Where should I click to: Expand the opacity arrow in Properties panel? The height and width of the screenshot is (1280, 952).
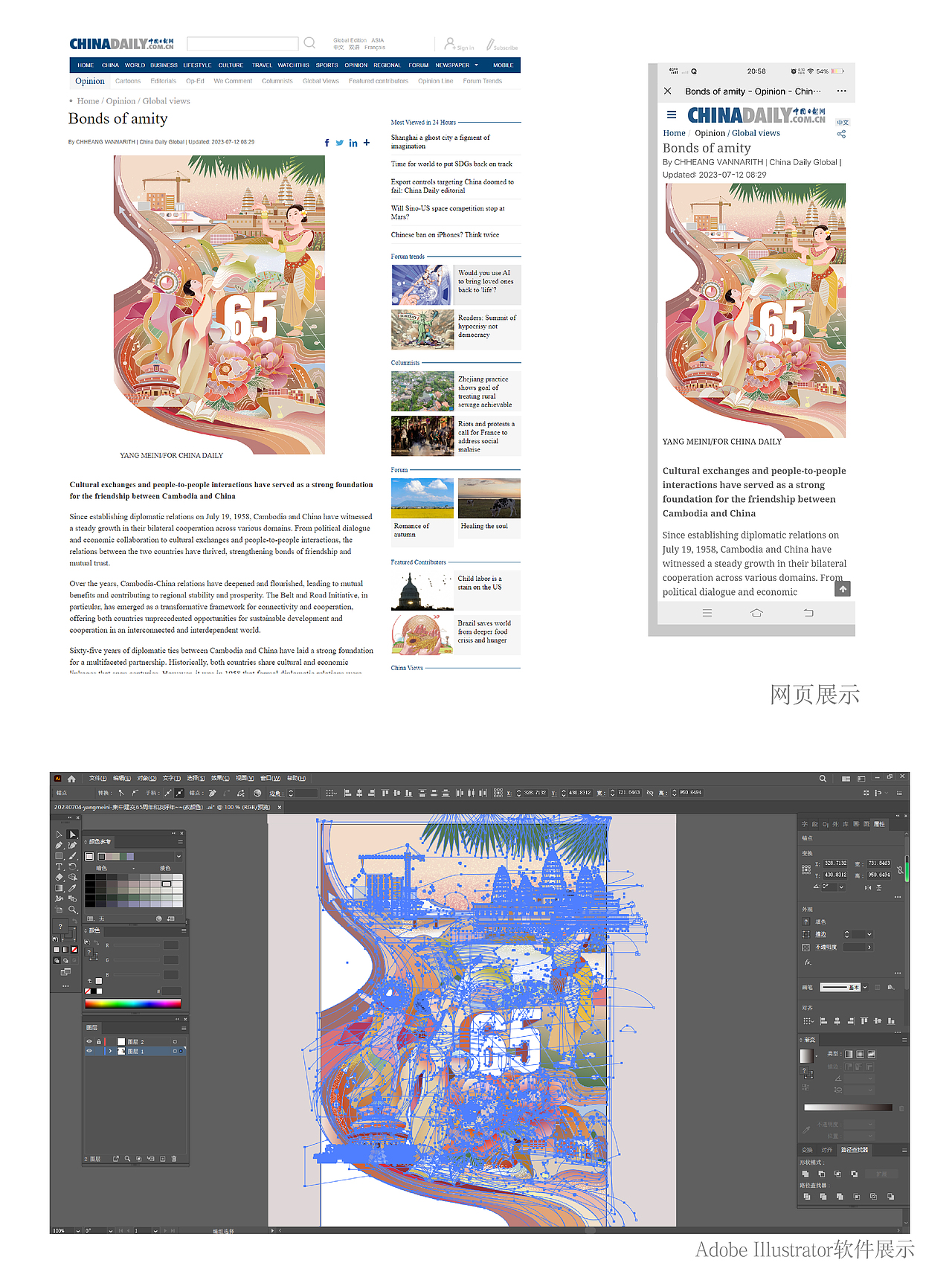(x=869, y=947)
